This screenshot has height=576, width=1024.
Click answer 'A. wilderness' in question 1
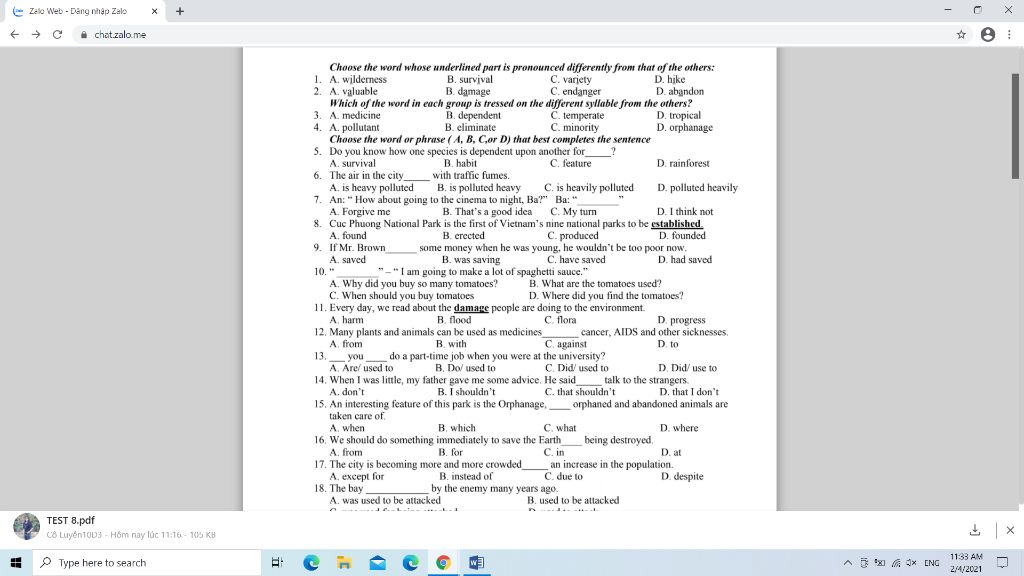(358, 80)
